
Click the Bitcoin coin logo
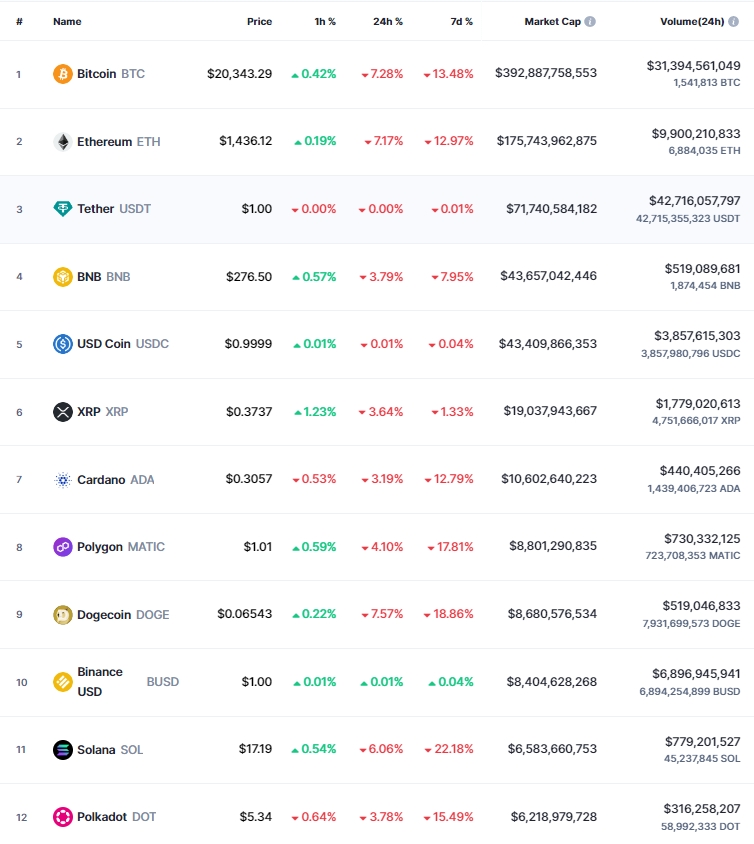coord(62,74)
